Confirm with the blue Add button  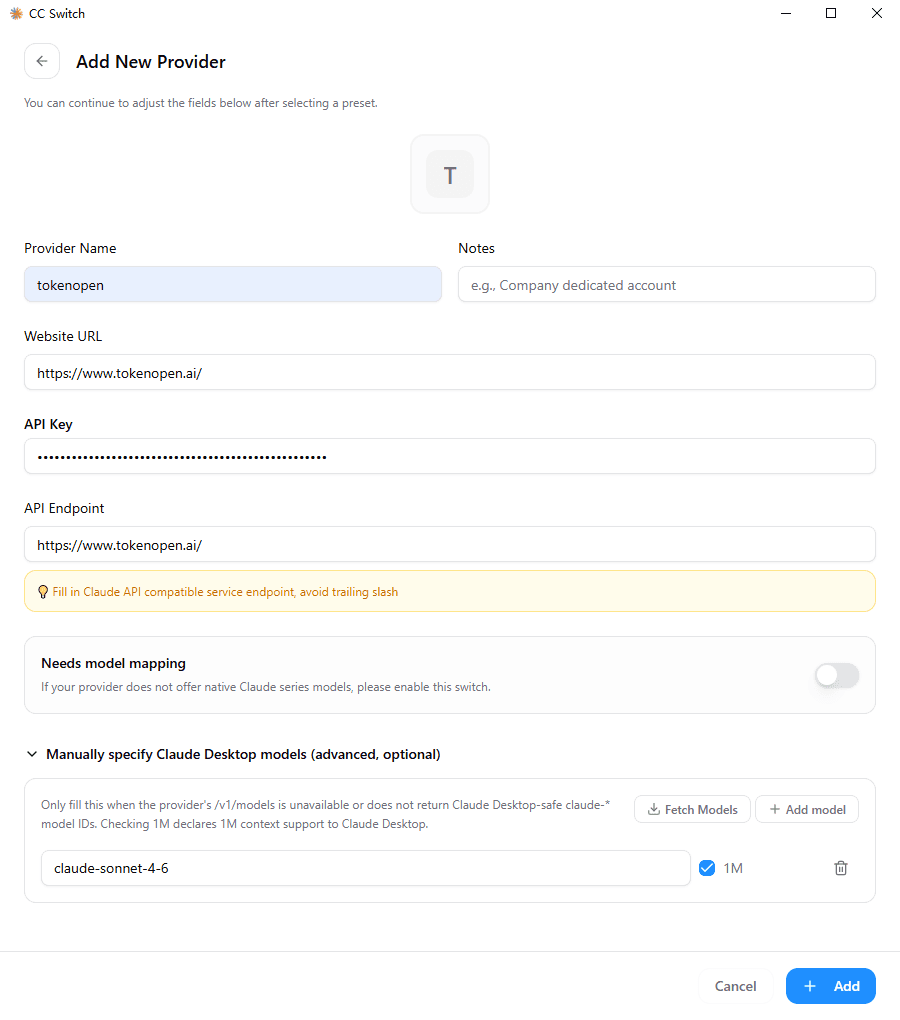(830, 986)
